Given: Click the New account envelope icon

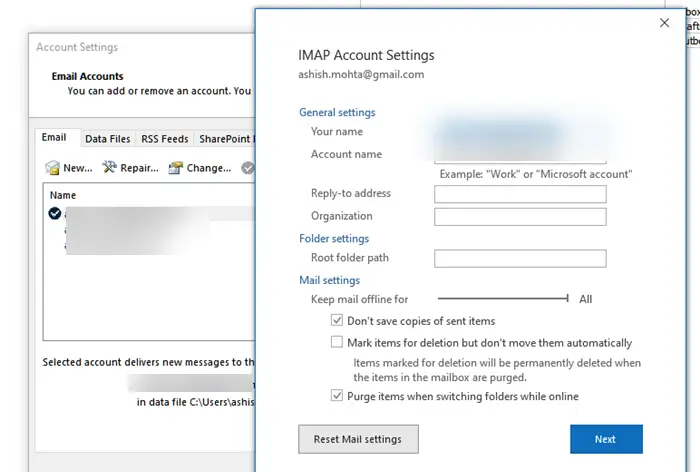Looking at the screenshot, I should coord(52,168).
